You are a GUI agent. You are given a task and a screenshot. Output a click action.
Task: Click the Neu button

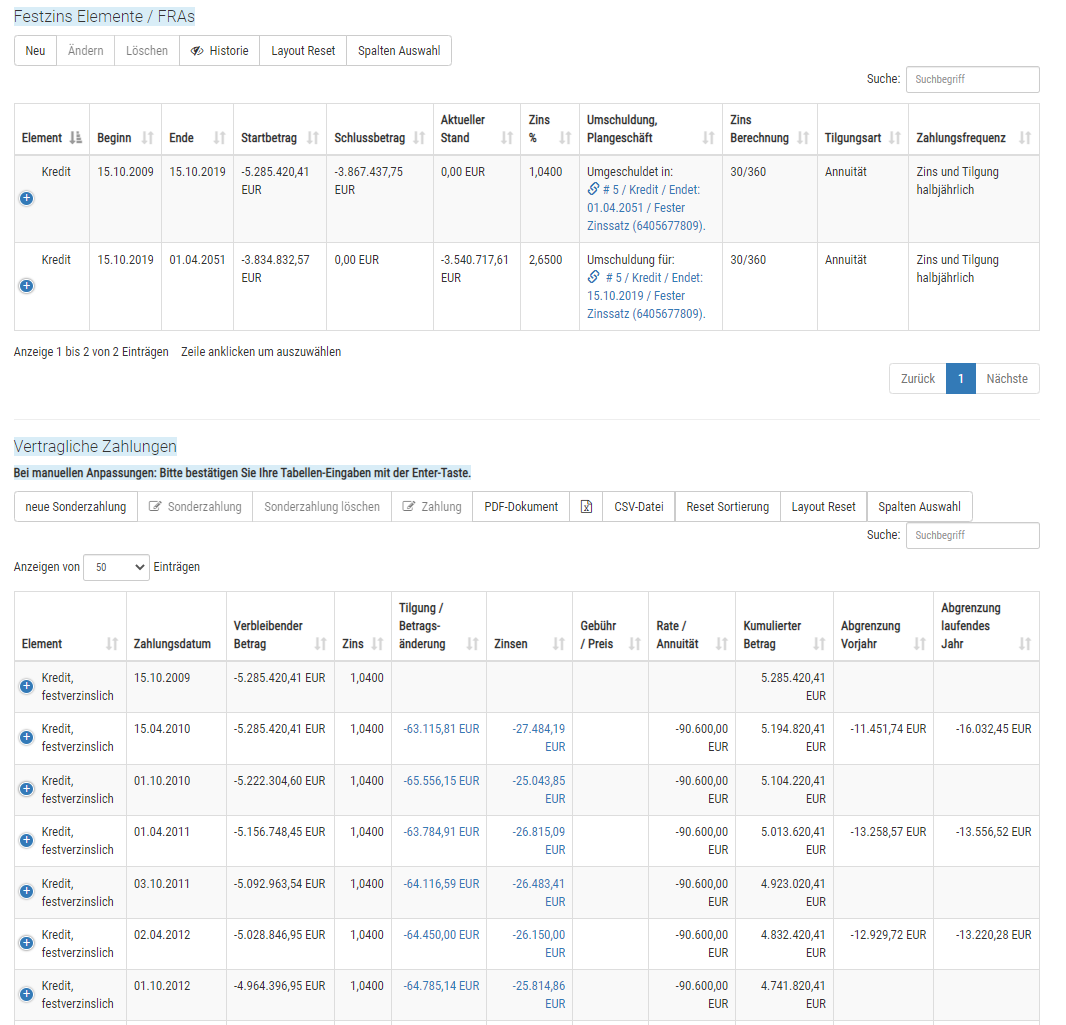(x=35, y=51)
